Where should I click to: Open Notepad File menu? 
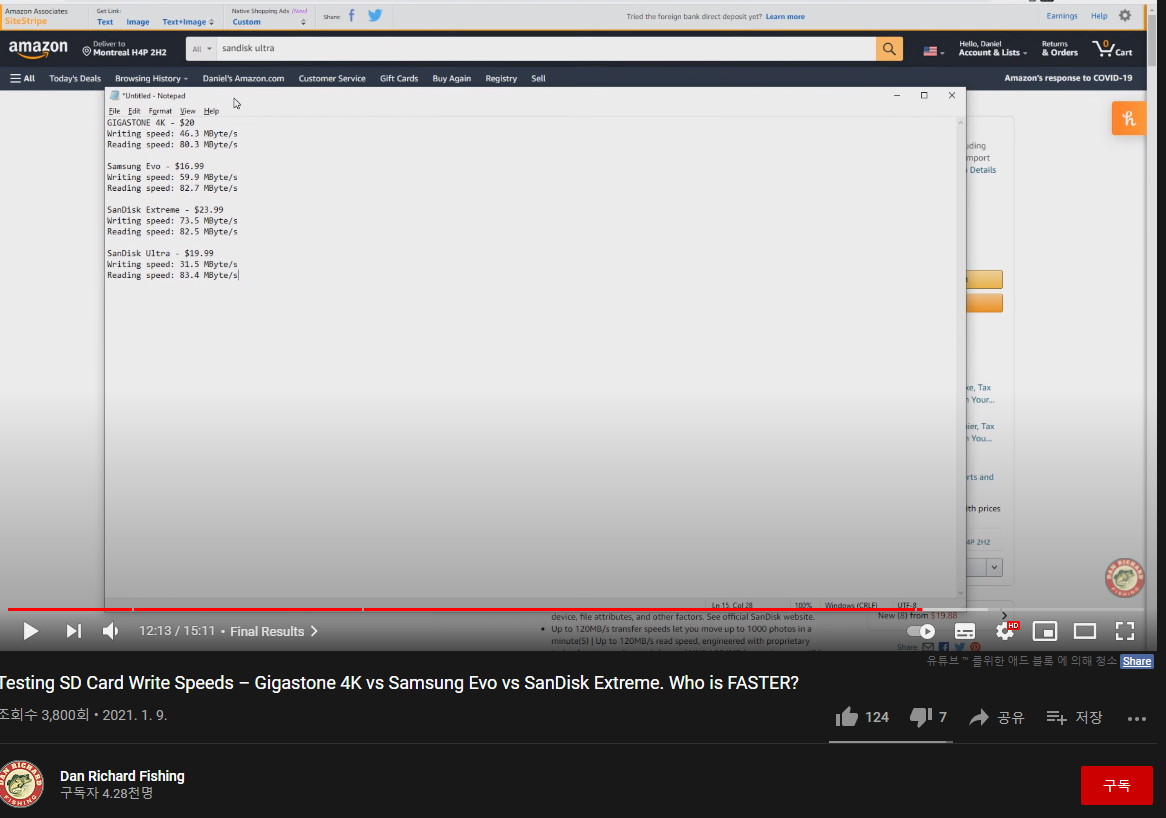coord(114,111)
